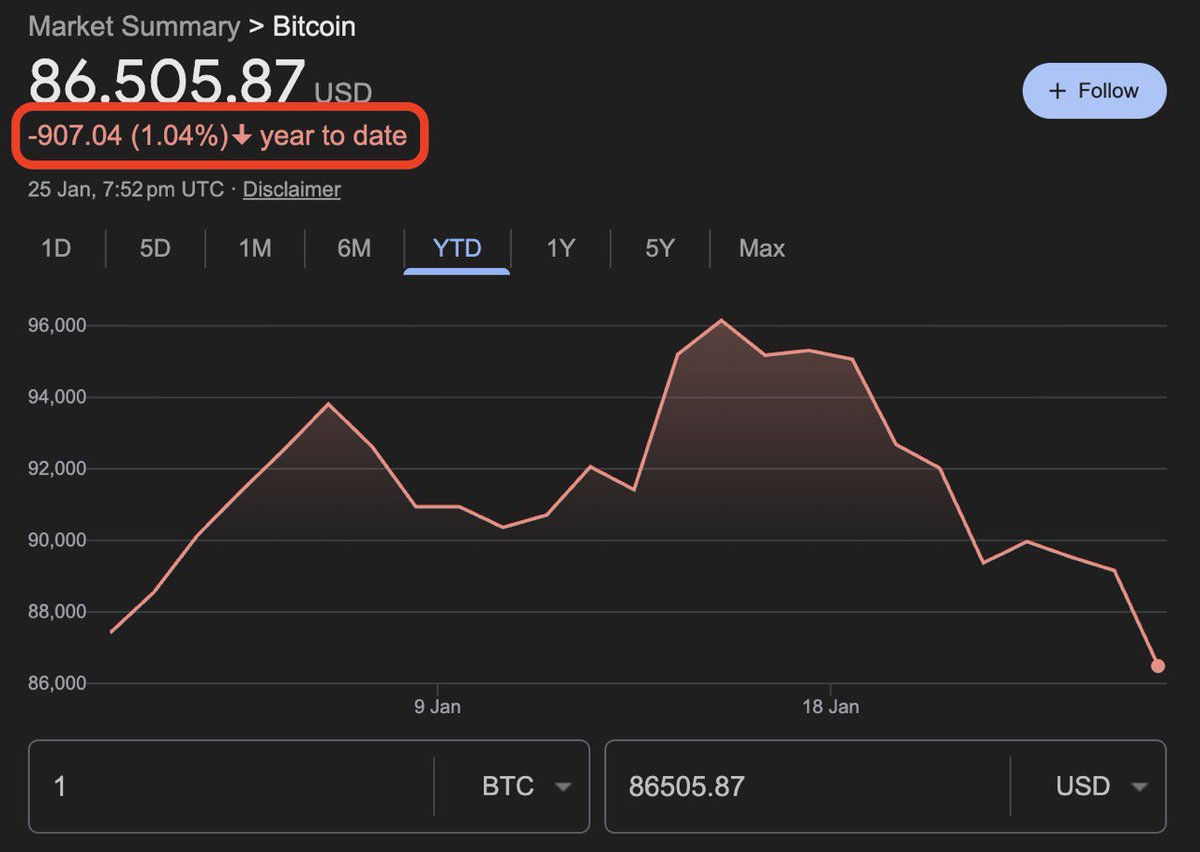This screenshot has height=852, width=1200.
Task: Select the 6M chart view
Action: click(x=354, y=249)
